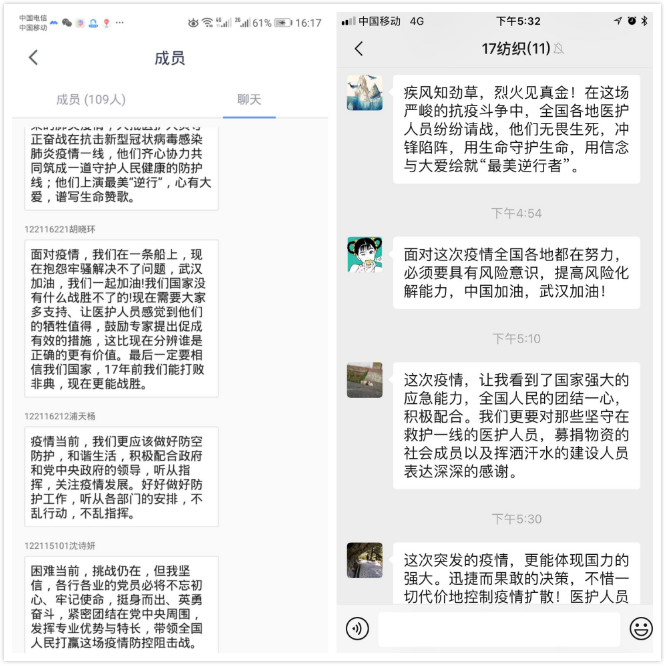The image size is (665, 665).
Task: Tap the 17纺织(11) chat title
Action: pos(516,49)
